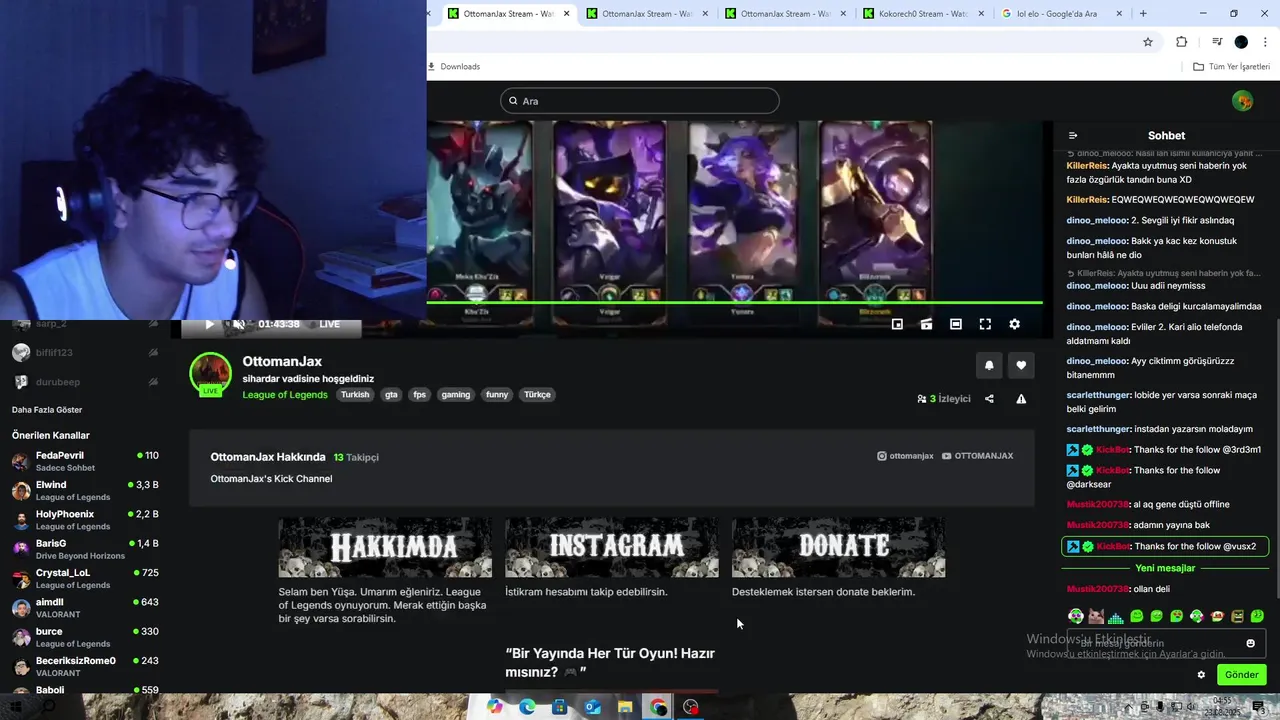
Task: Open the browser three-dot menu
Action: 1266,42
